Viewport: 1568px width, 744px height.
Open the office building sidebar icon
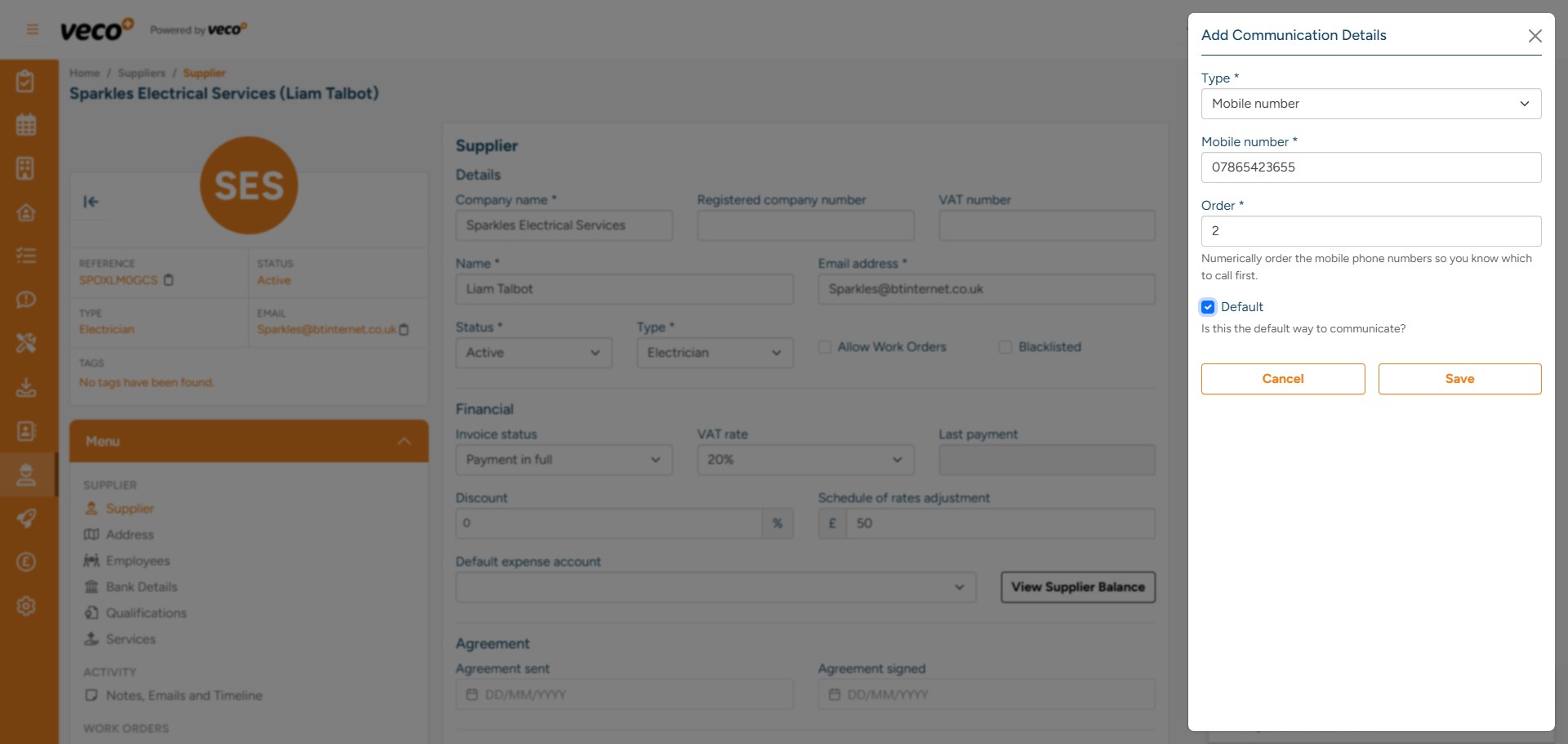[x=26, y=168]
